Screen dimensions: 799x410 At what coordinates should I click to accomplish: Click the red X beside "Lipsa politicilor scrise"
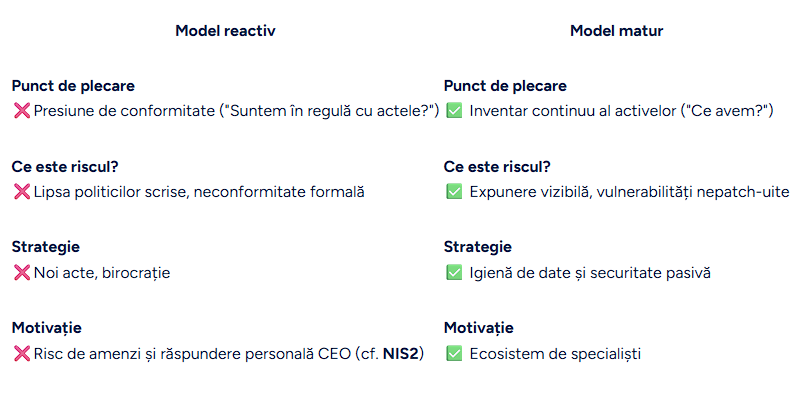(x=21, y=192)
